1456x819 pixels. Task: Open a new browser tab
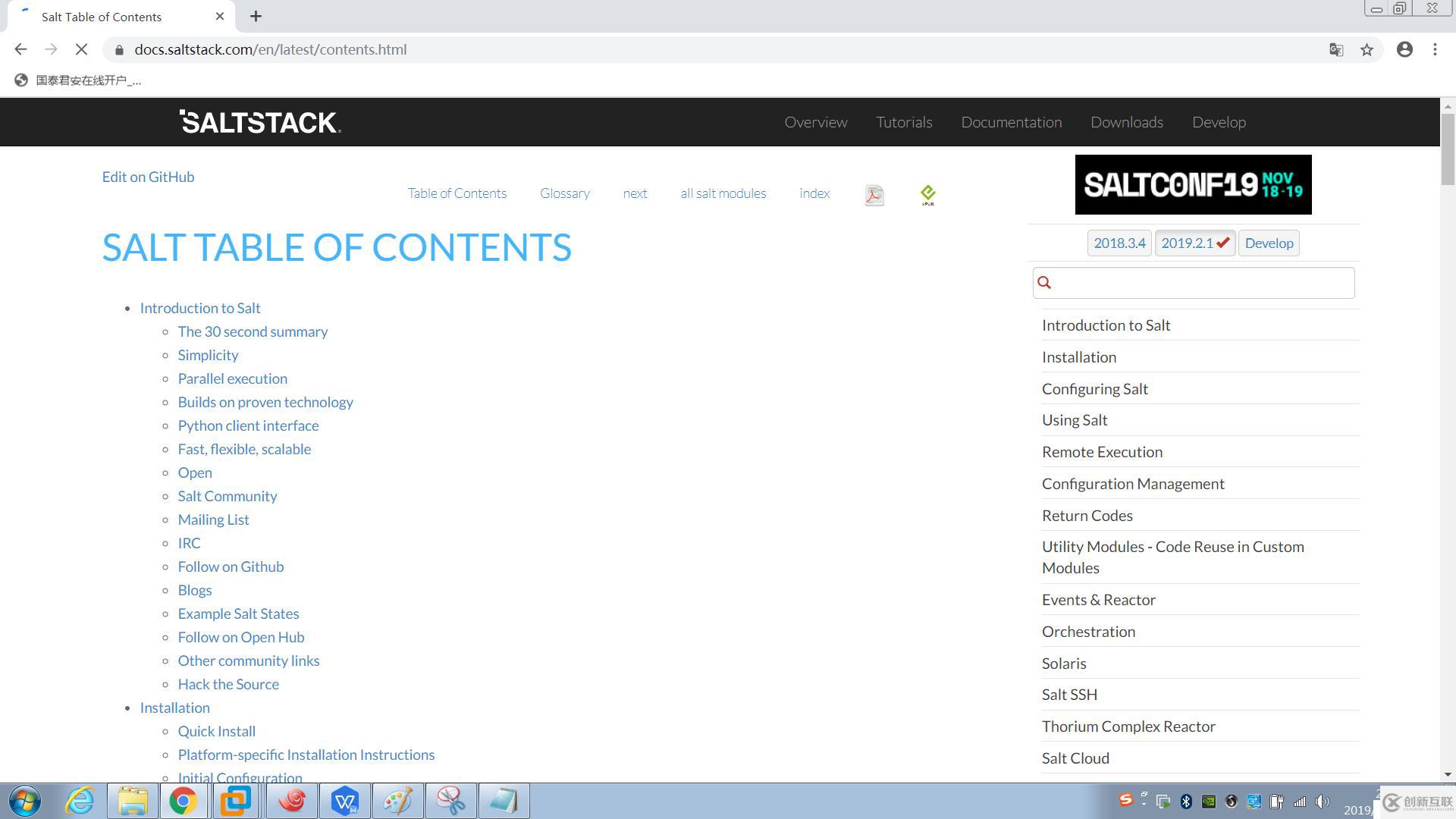(256, 16)
